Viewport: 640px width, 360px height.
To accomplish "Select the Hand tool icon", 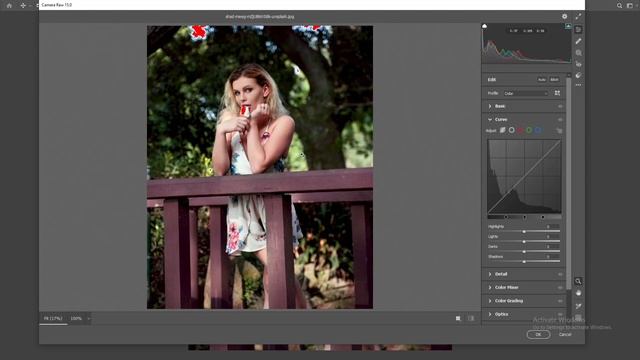I will pyautogui.click(x=578, y=293).
